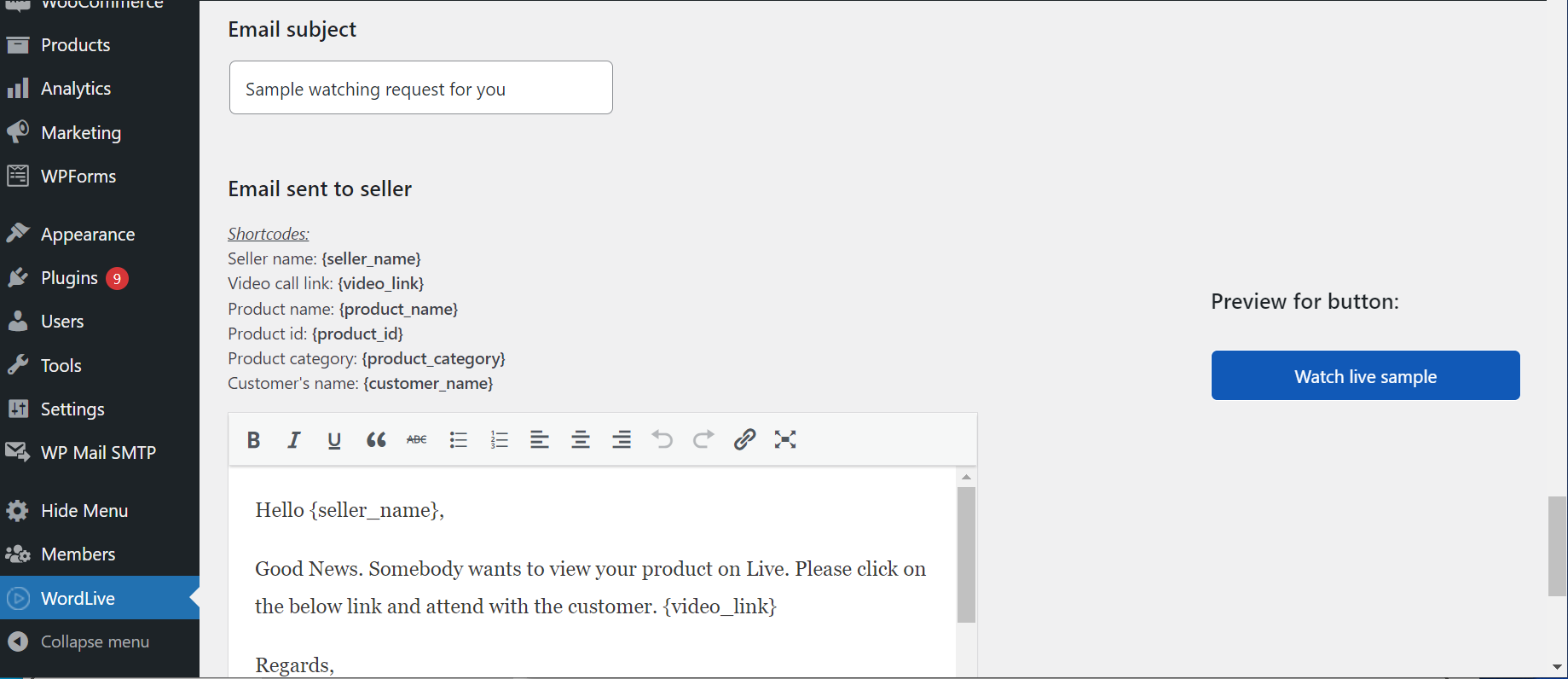Click the Good News paragraph in editor
The height and width of the screenshot is (679, 1568).
pyautogui.click(x=590, y=588)
